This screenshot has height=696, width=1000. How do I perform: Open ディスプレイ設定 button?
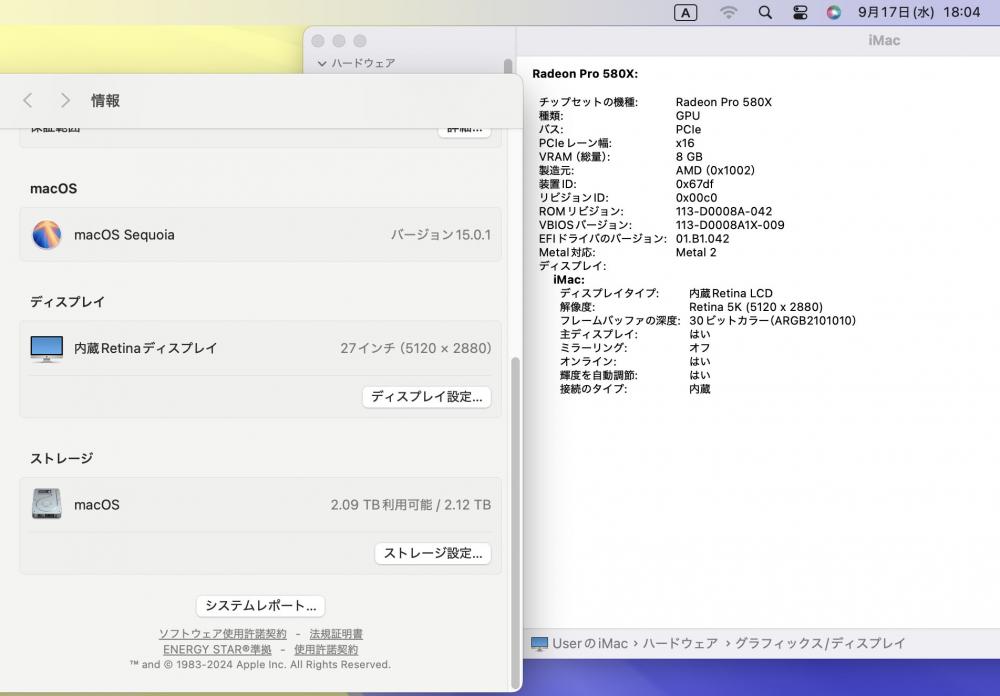tap(426, 396)
